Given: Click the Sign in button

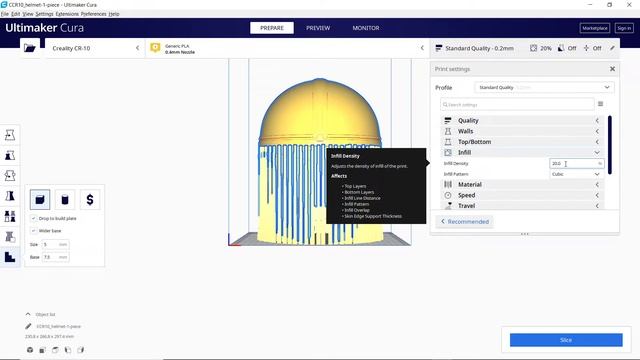Looking at the screenshot, I should [624, 28].
